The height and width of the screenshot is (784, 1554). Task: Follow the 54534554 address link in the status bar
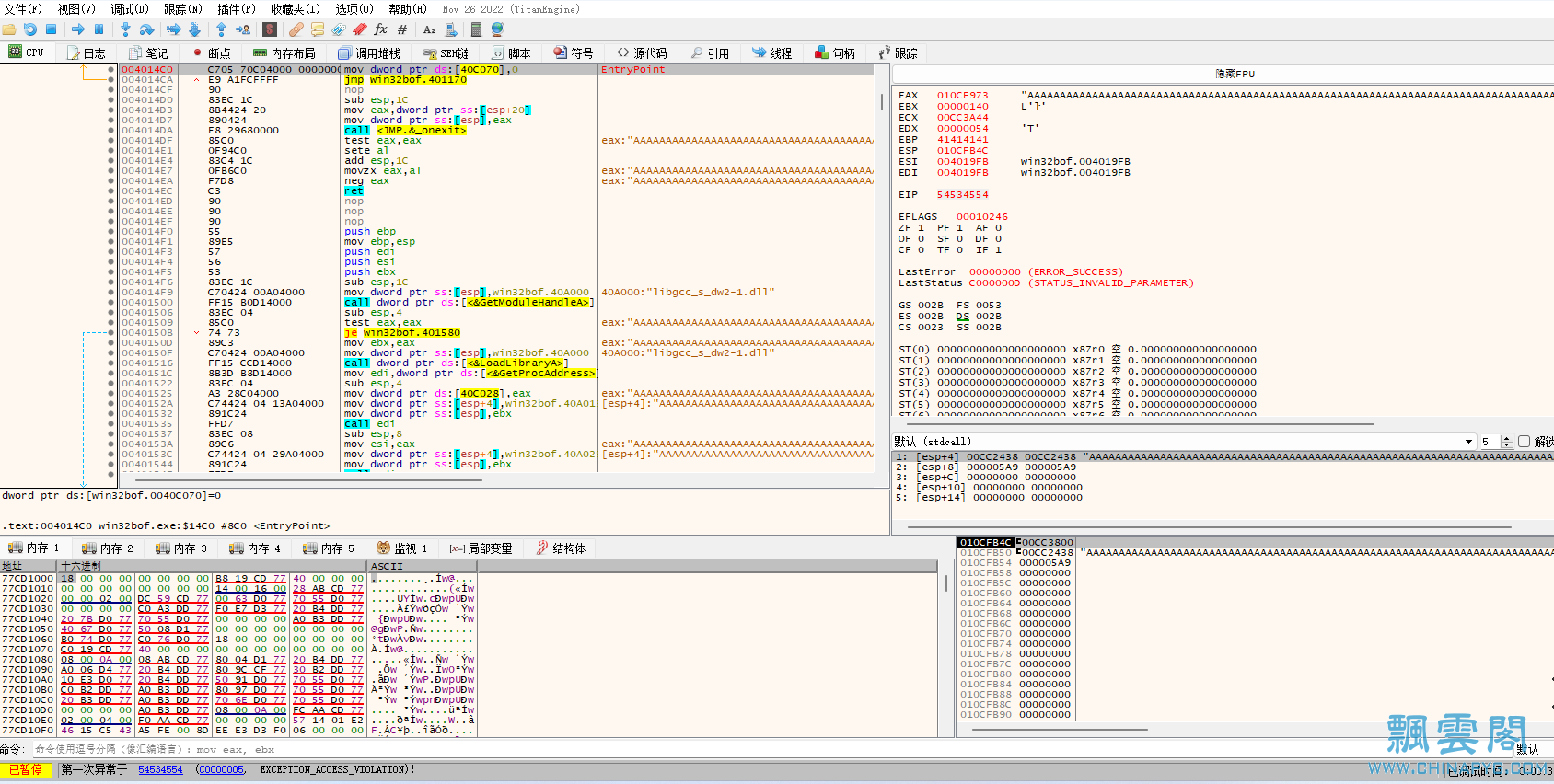pyautogui.click(x=160, y=770)
